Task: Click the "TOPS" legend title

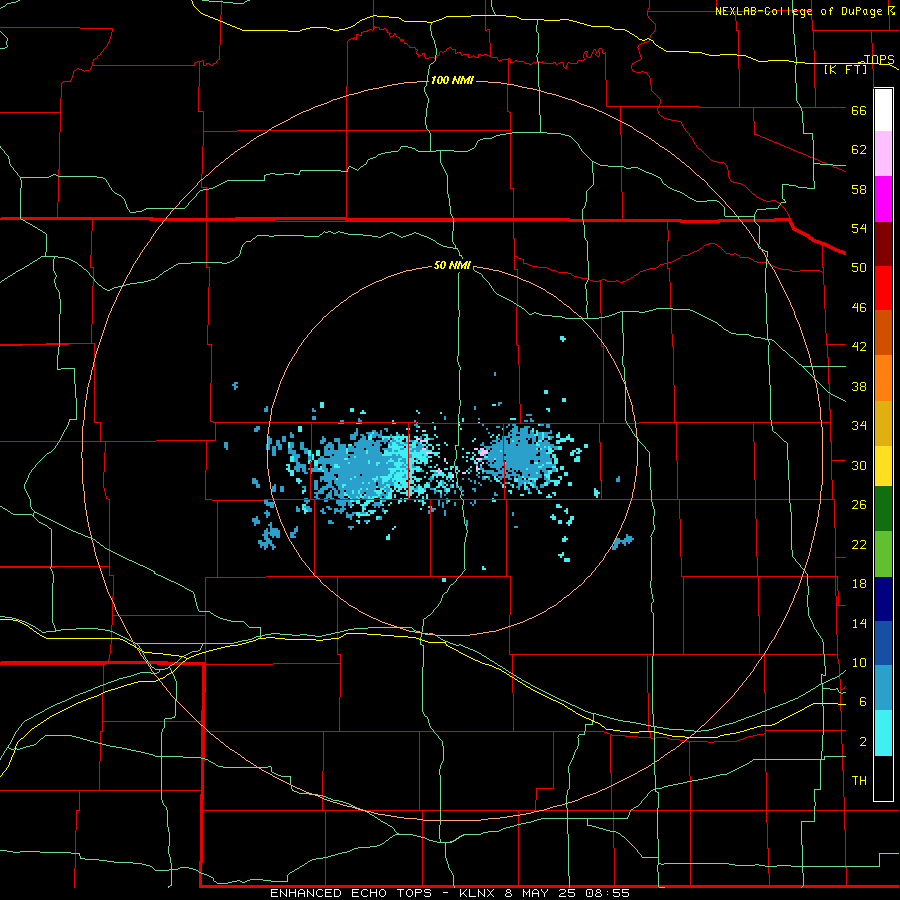Action: click(x=879, y=59)
